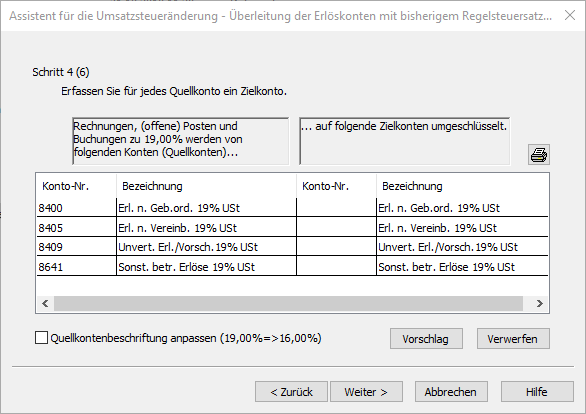This screenshot has width=586, height=414.
Task: Select the empty target Konto-Nr. cell for 8405
Action: 336,227
